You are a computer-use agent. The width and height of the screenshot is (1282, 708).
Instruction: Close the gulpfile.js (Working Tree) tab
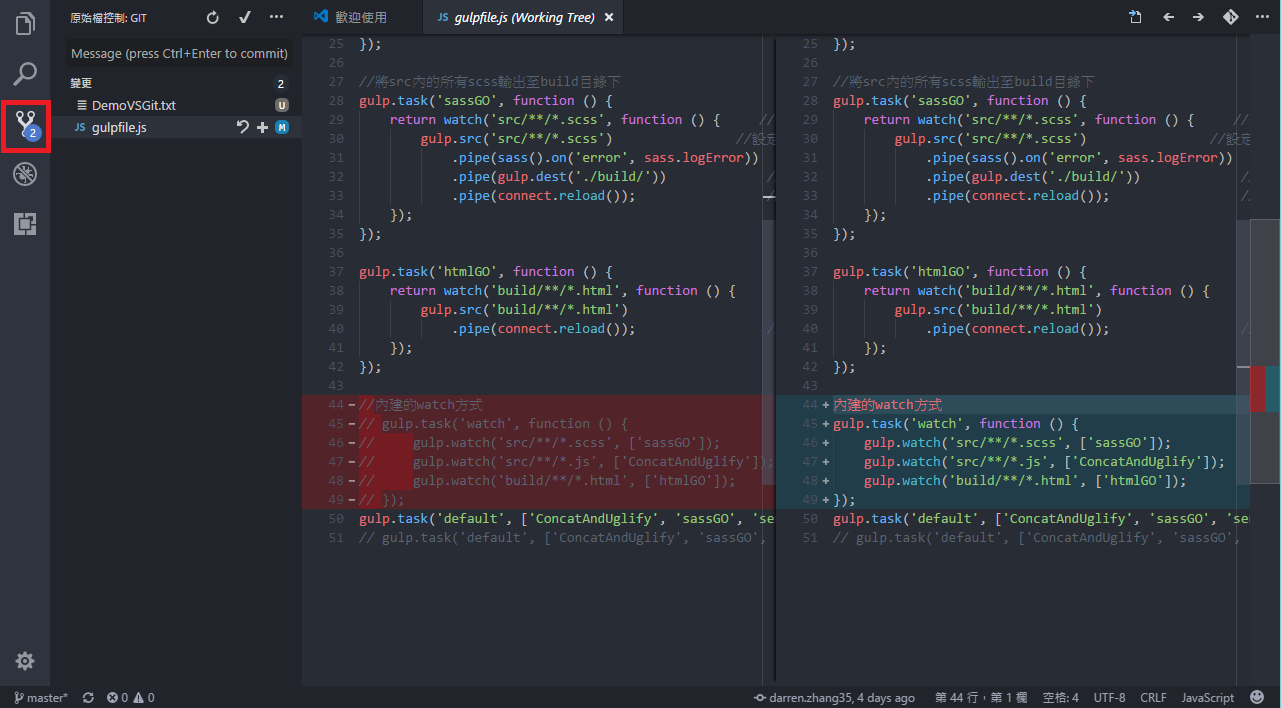608,17
